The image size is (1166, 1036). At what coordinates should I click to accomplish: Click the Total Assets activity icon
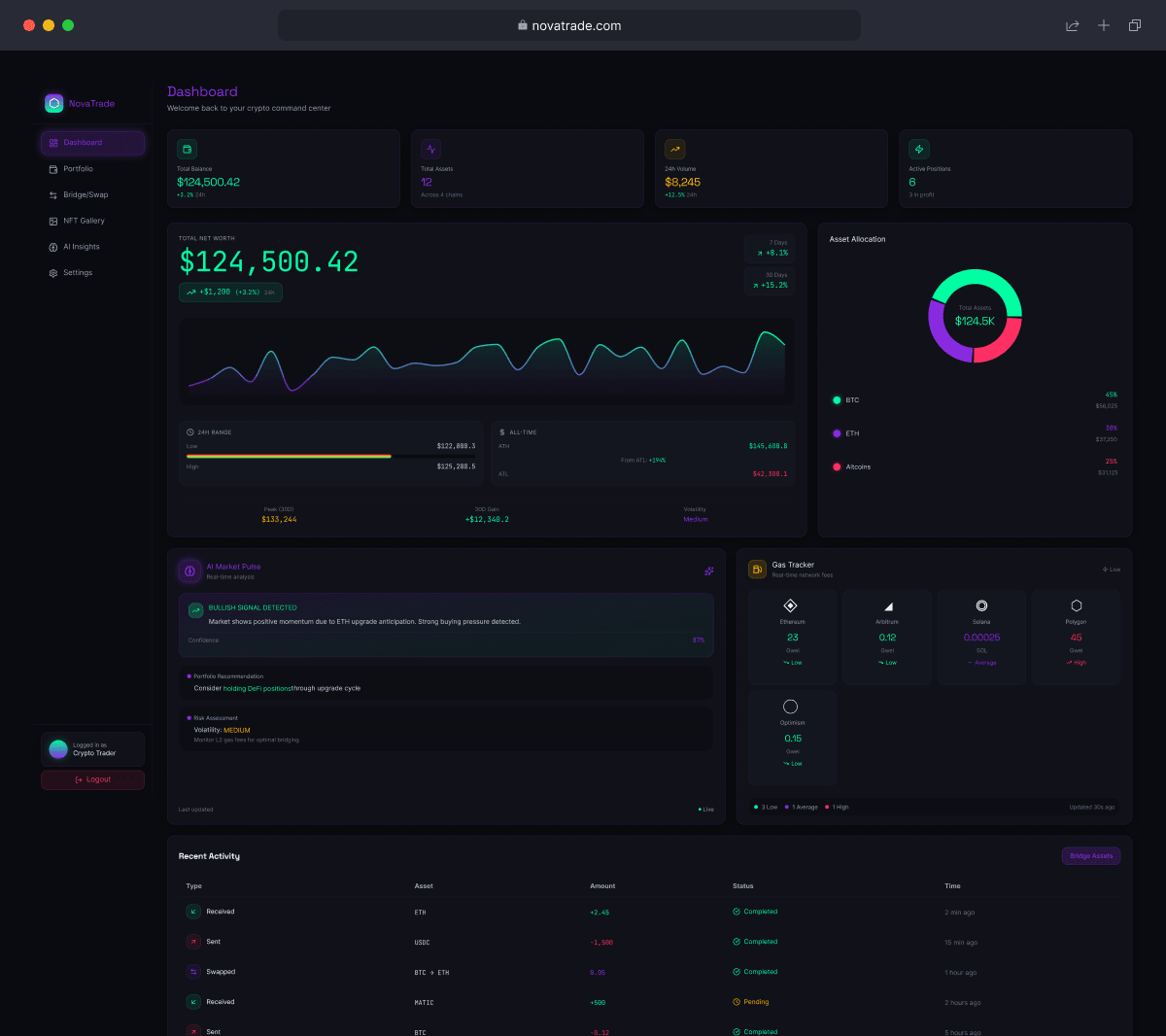tap(431, 149)
